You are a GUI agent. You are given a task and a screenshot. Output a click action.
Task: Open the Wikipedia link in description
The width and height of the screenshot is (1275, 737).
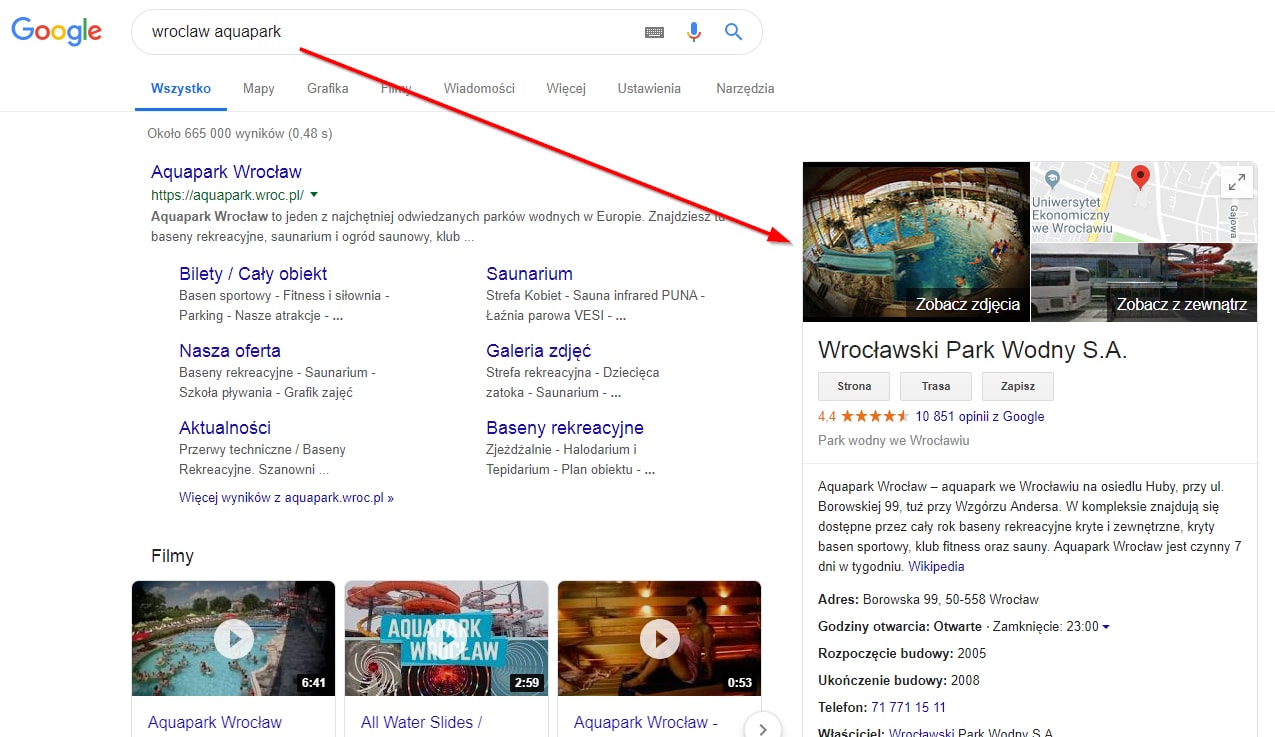936,566
